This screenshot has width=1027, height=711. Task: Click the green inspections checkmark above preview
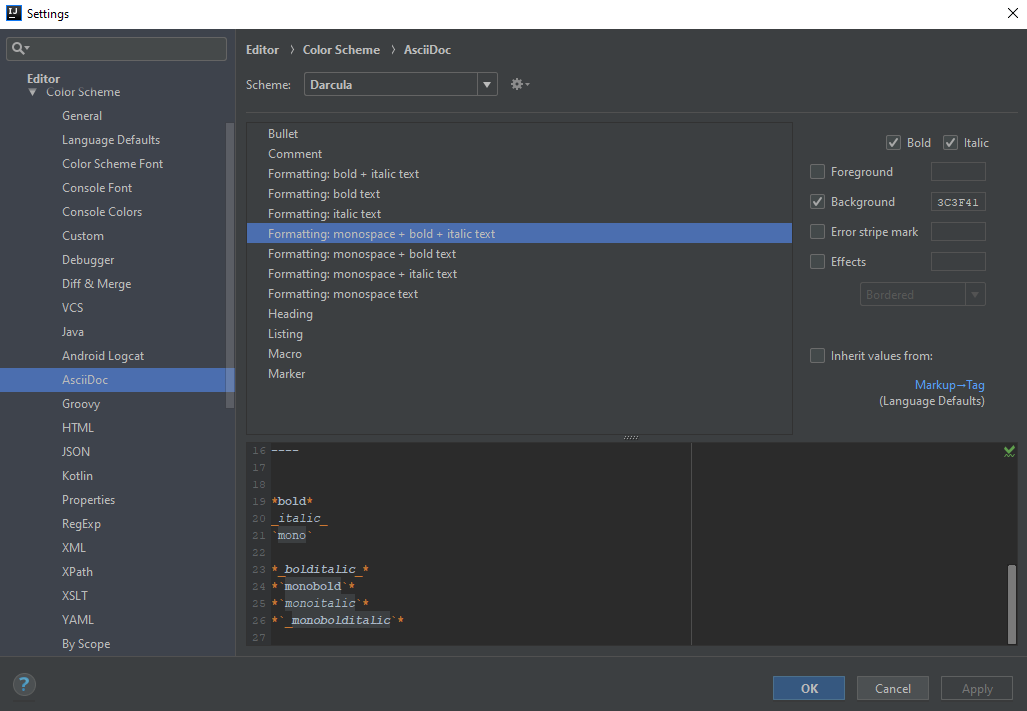(x=1008, y=451)
